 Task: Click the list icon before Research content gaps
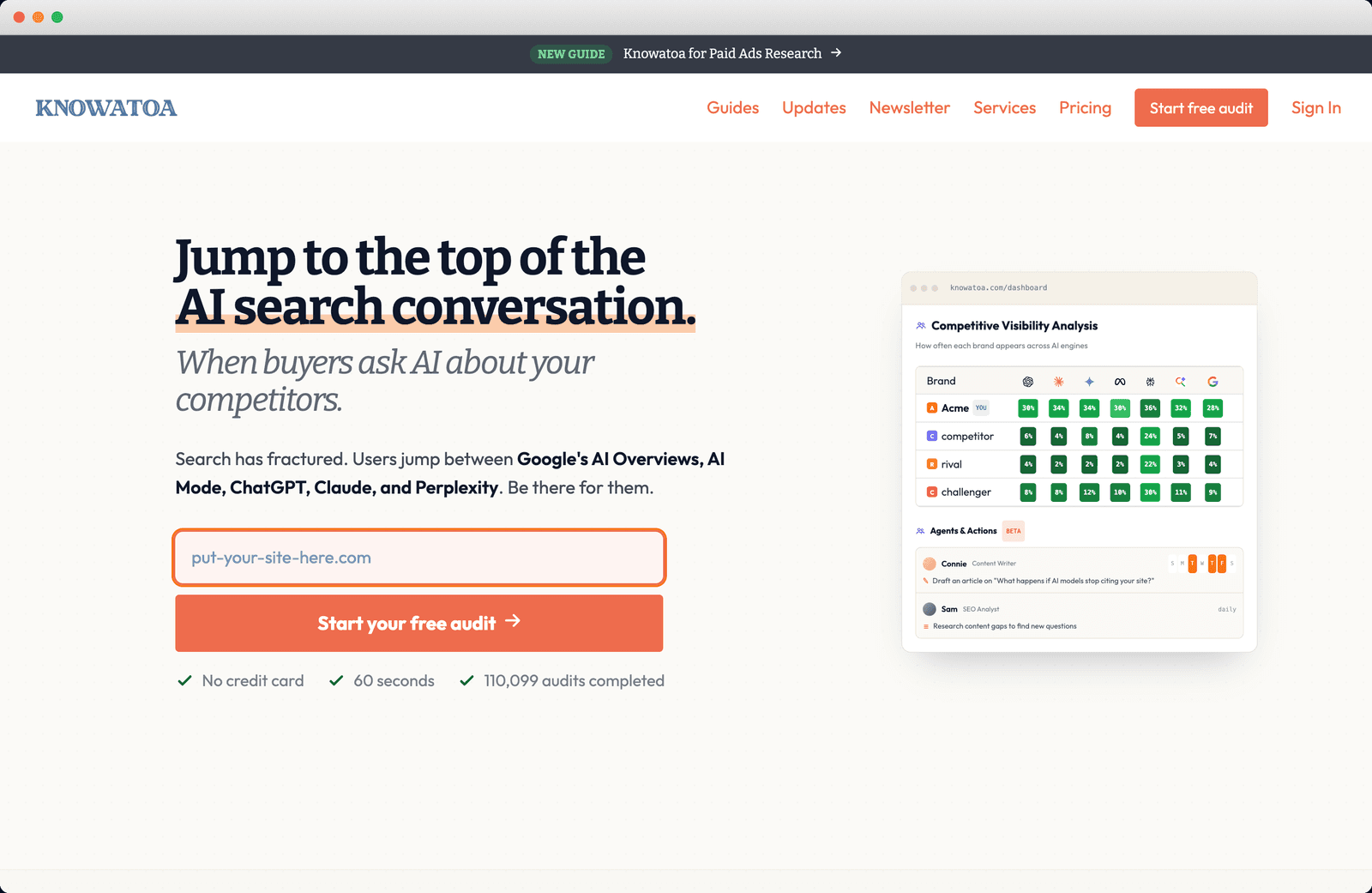coord(926,626)
